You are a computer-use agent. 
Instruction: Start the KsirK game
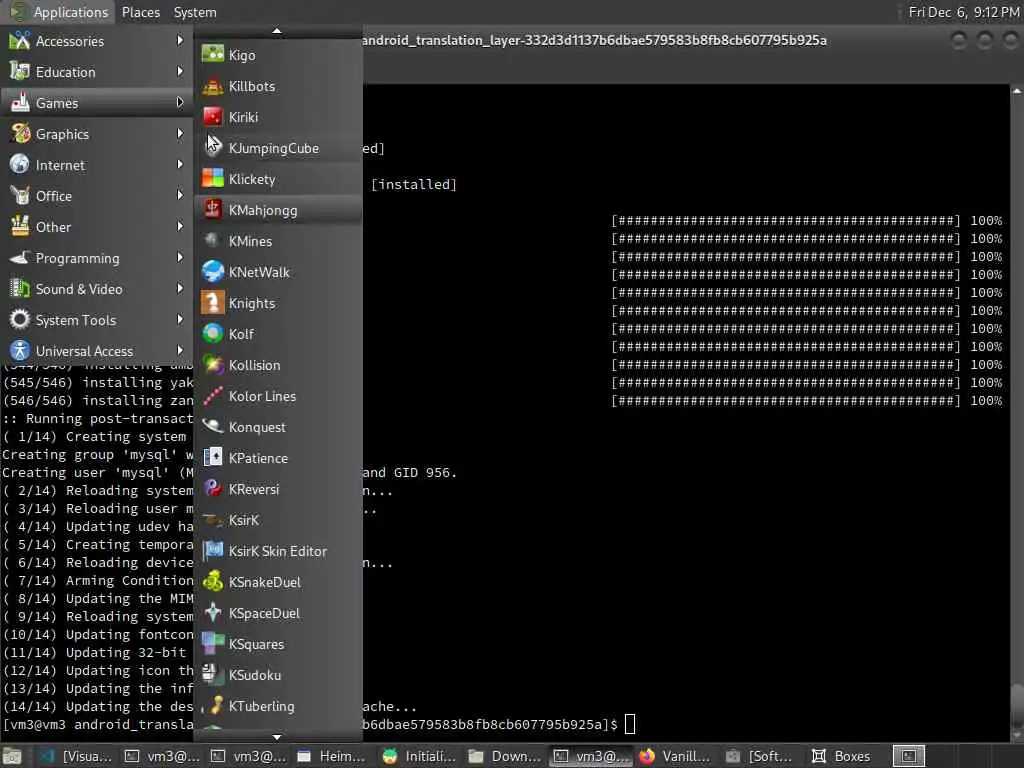pyautogui.click(x=278, y=520)
